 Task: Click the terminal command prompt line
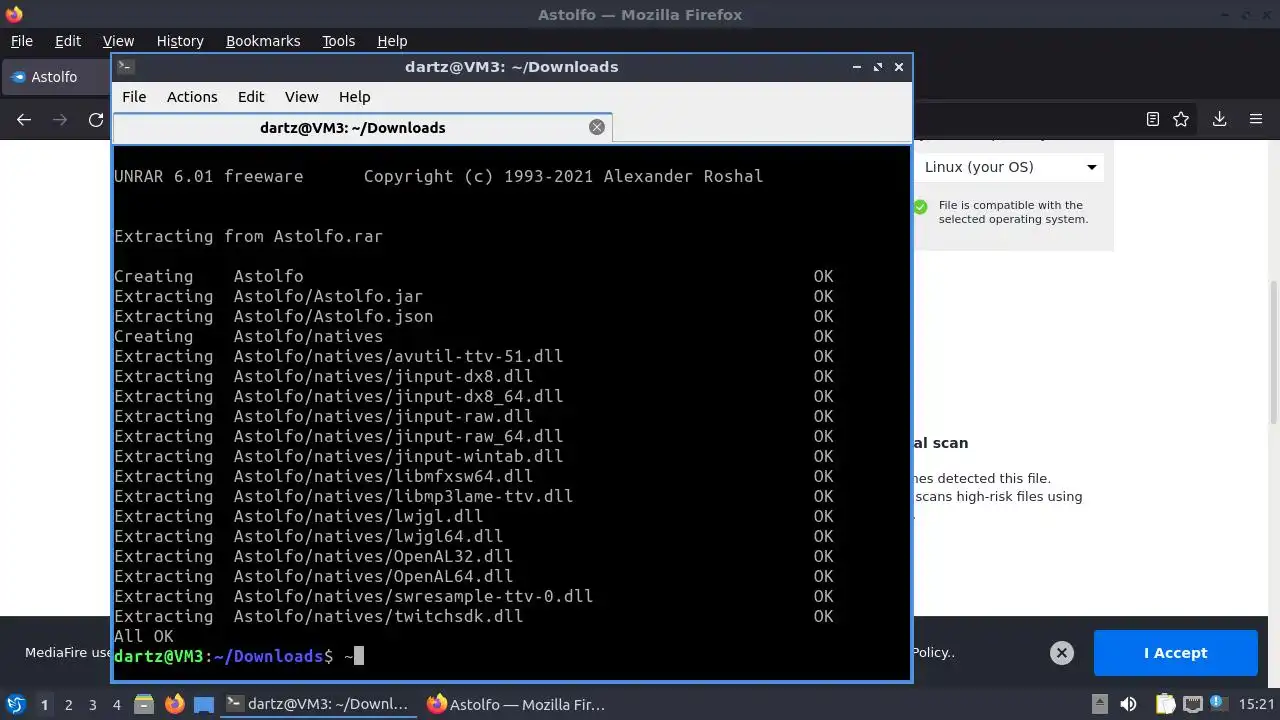pos(239,656)
